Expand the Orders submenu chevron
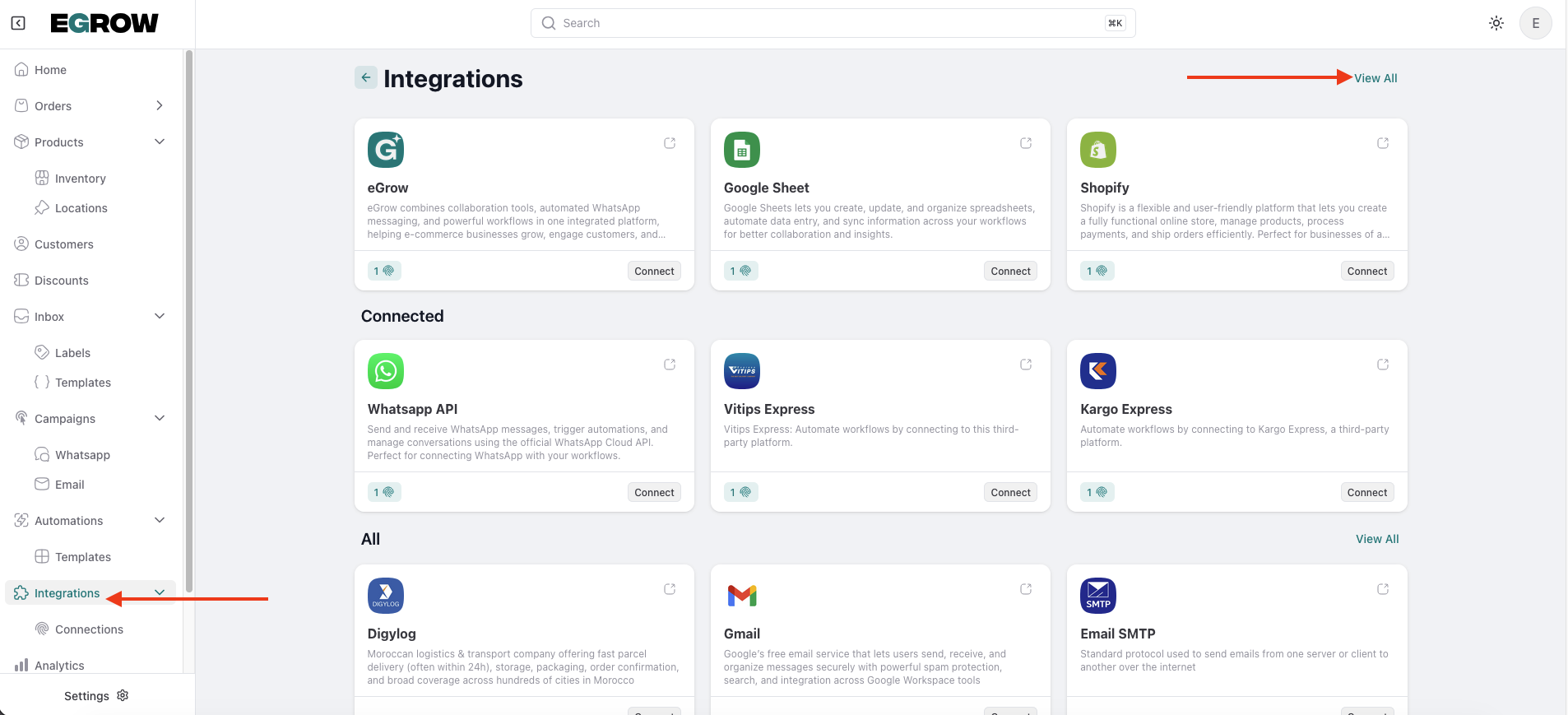The image size is (1568, 715). (x=160, y=105)
